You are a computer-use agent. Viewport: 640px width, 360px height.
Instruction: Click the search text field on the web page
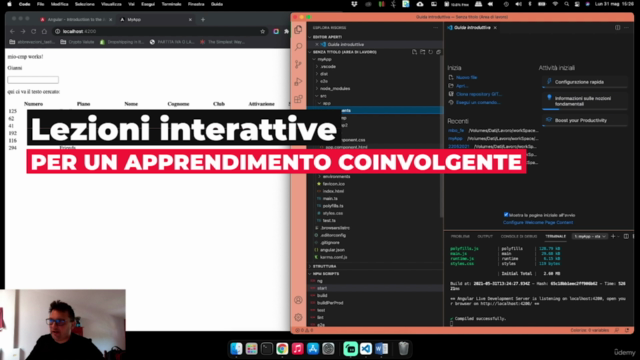(x=33, y=80)
